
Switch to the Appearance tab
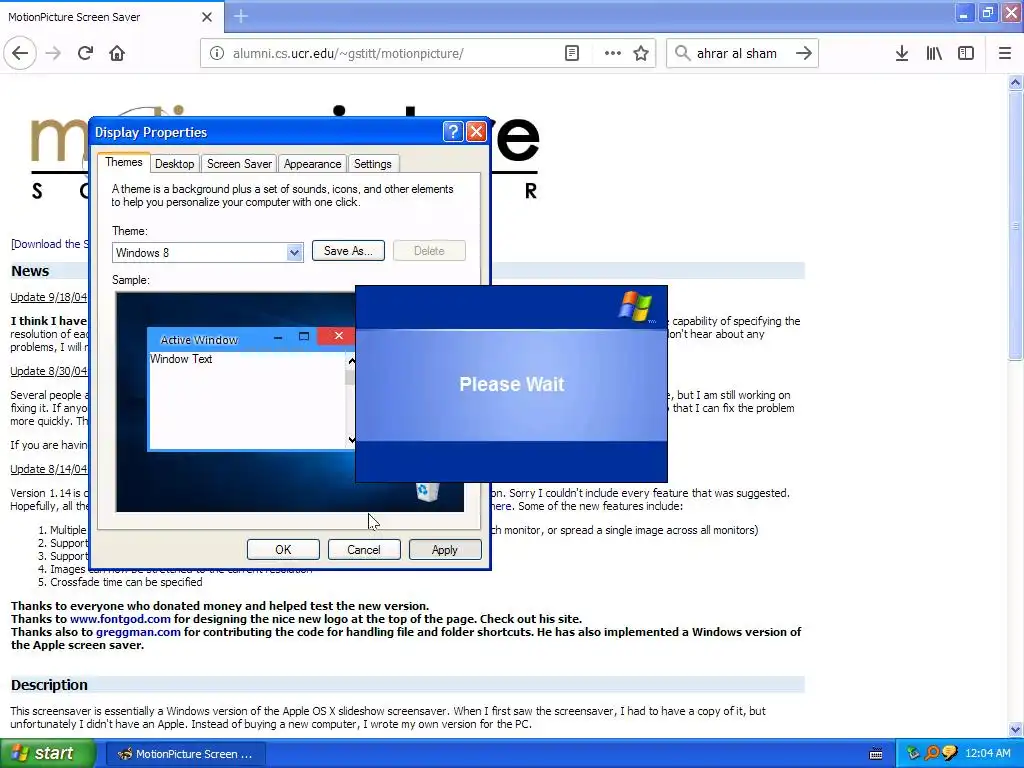pos(312,164)
